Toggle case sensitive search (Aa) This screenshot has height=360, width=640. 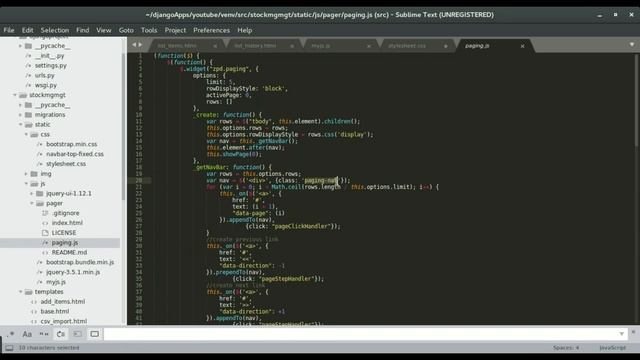27,334
